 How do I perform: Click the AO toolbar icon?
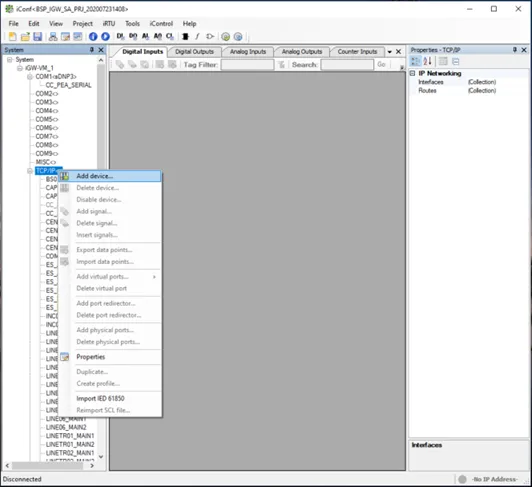(x=158, y=36)
